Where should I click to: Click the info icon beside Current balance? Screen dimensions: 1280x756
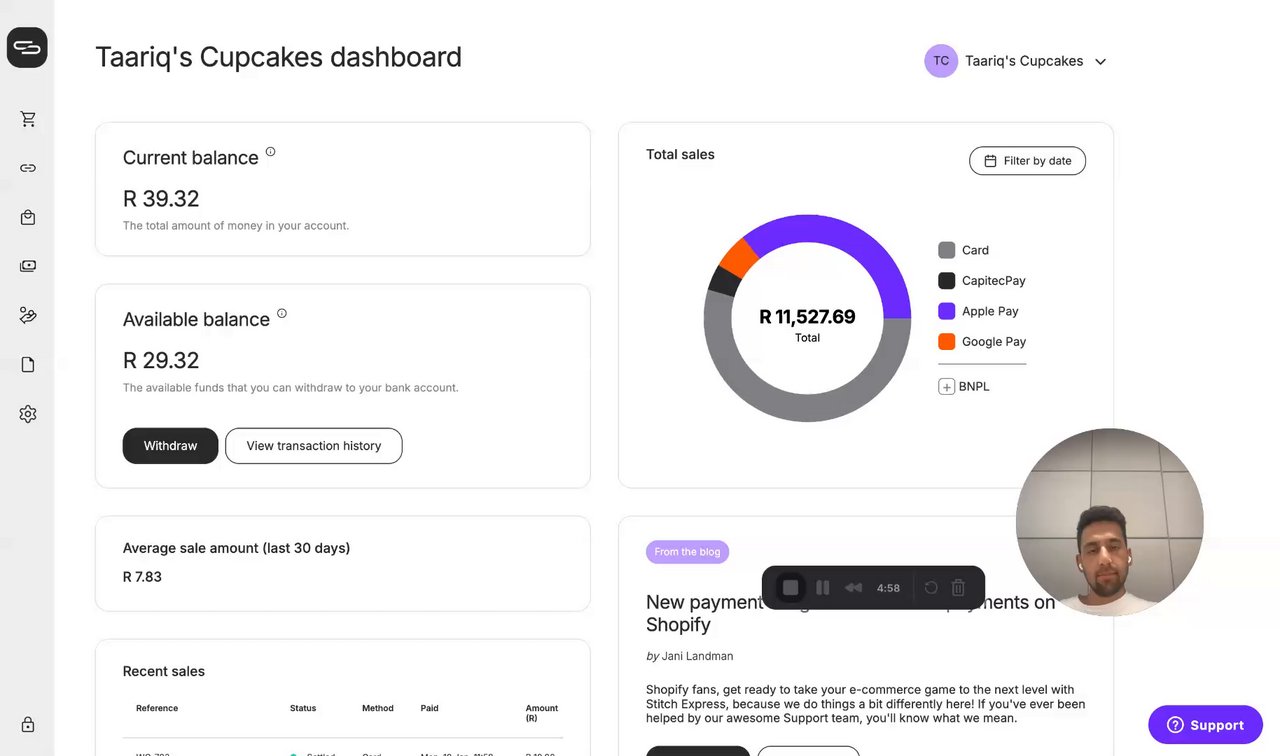270,152
